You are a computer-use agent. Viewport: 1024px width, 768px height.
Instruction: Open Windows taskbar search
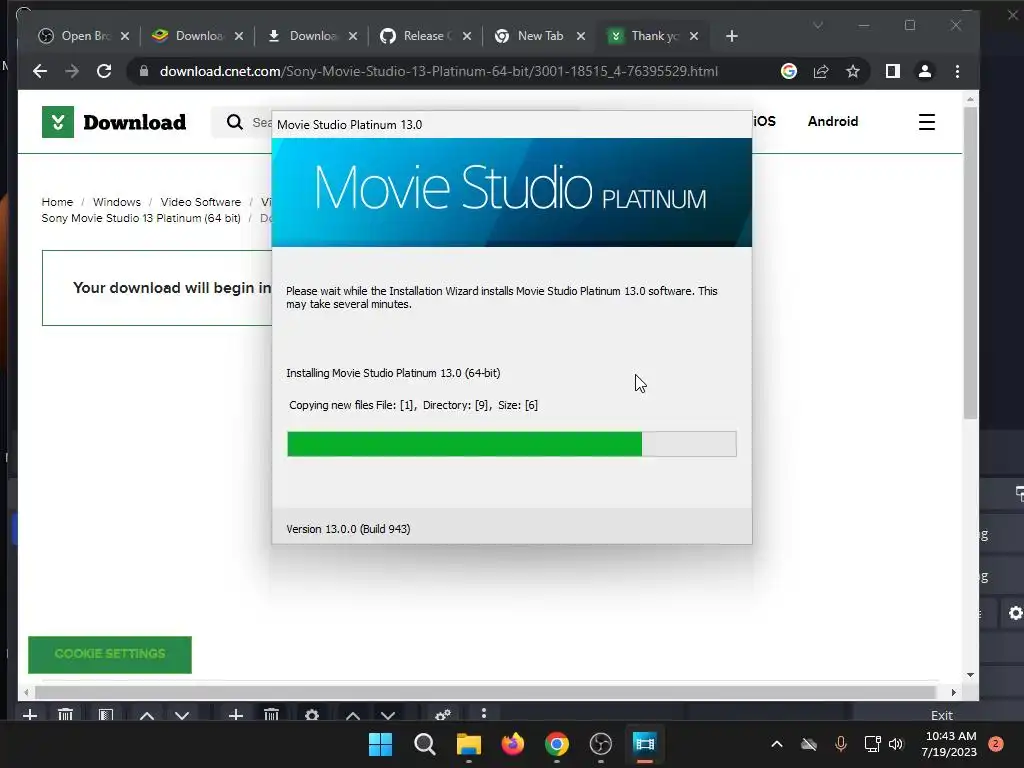click(x=424, y=744)
